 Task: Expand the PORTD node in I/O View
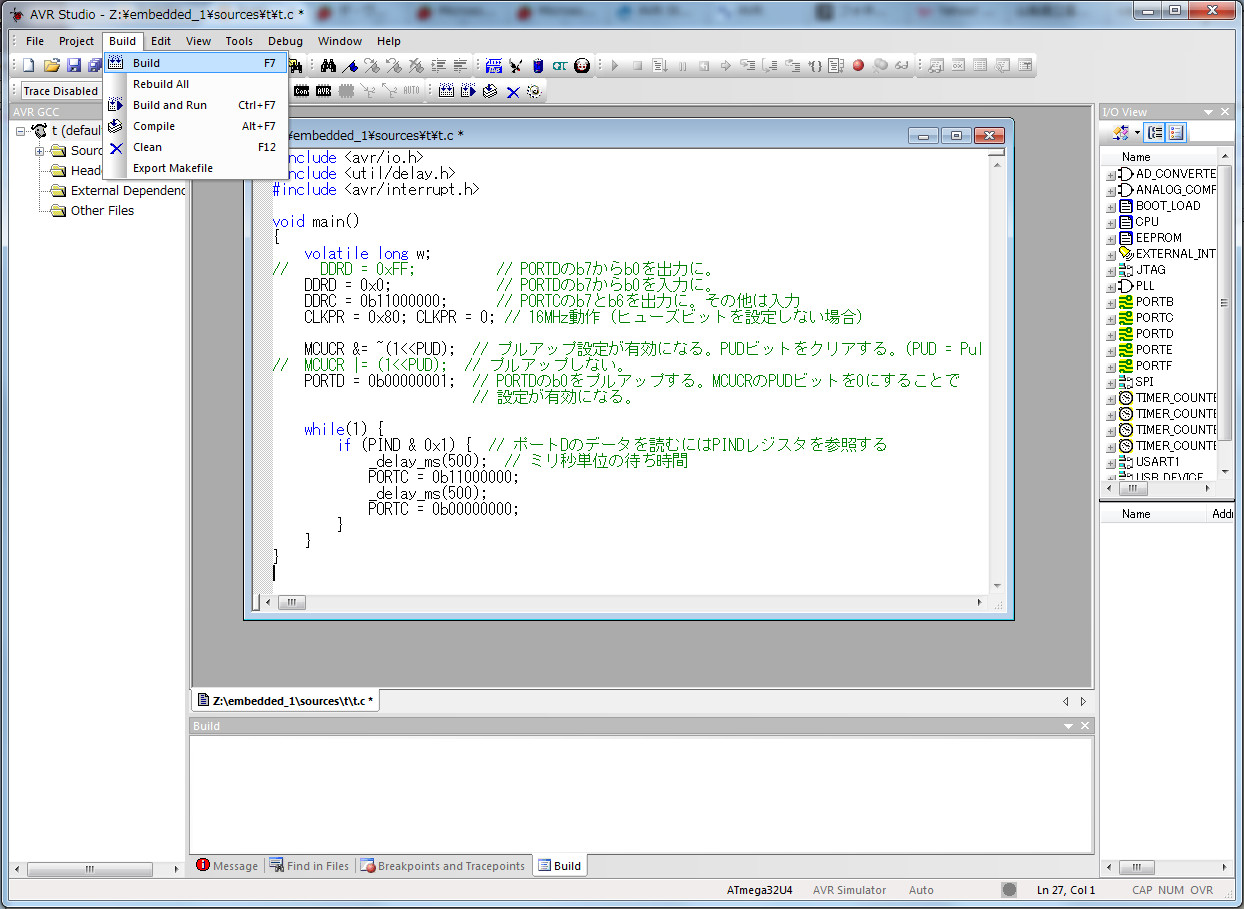coord(1111,335)
